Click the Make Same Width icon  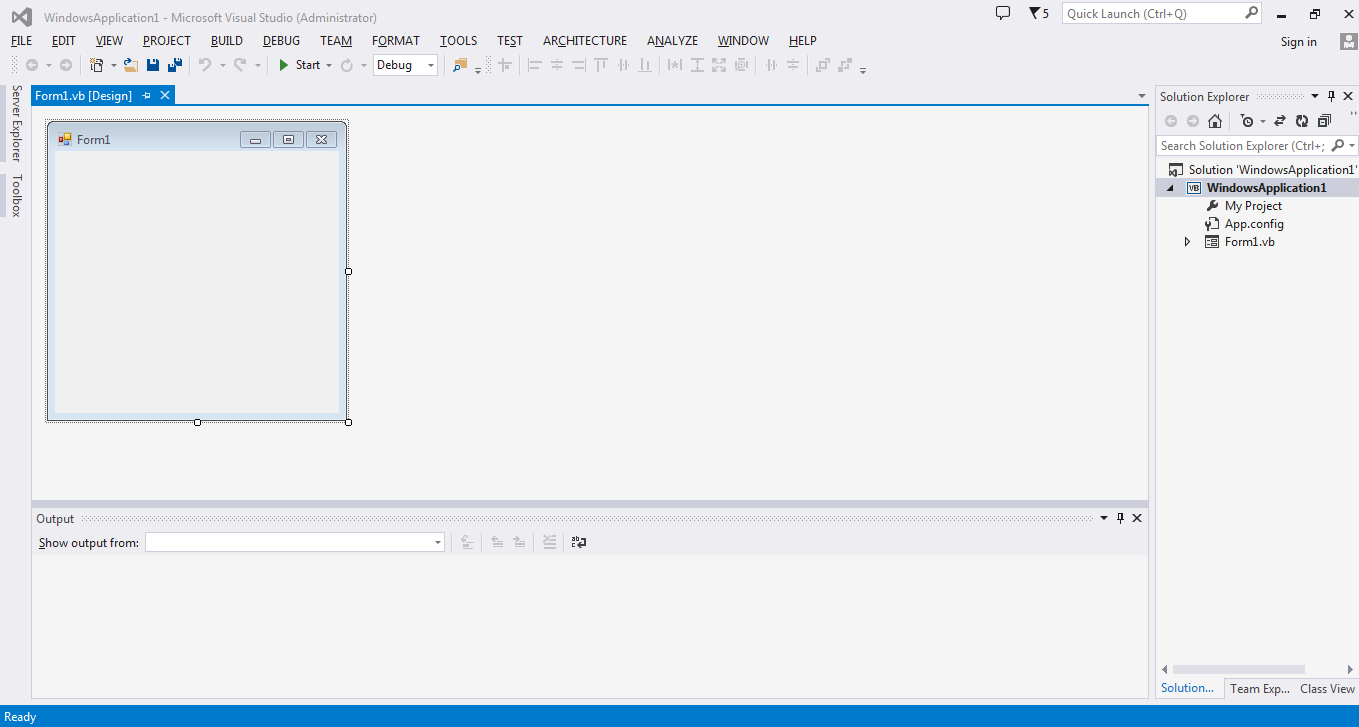point(675,65)
